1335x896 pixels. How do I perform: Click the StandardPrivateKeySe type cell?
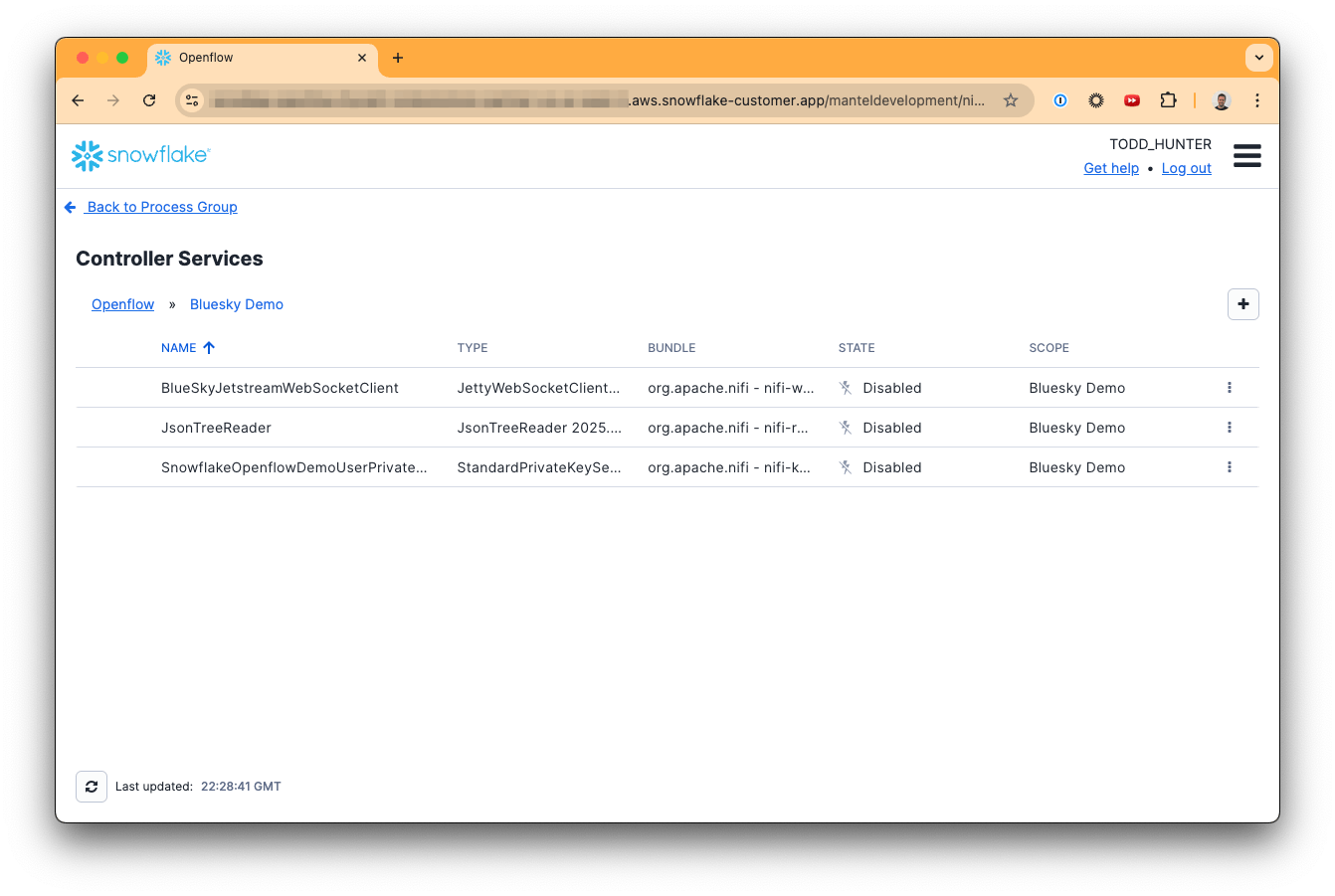[x=539, y=467]
